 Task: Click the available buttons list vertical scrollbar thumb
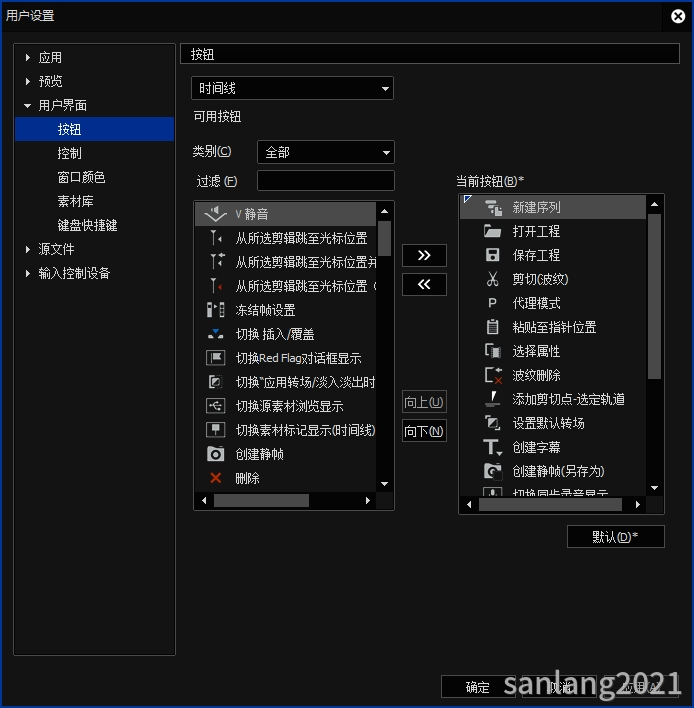[x=384, y=238]
